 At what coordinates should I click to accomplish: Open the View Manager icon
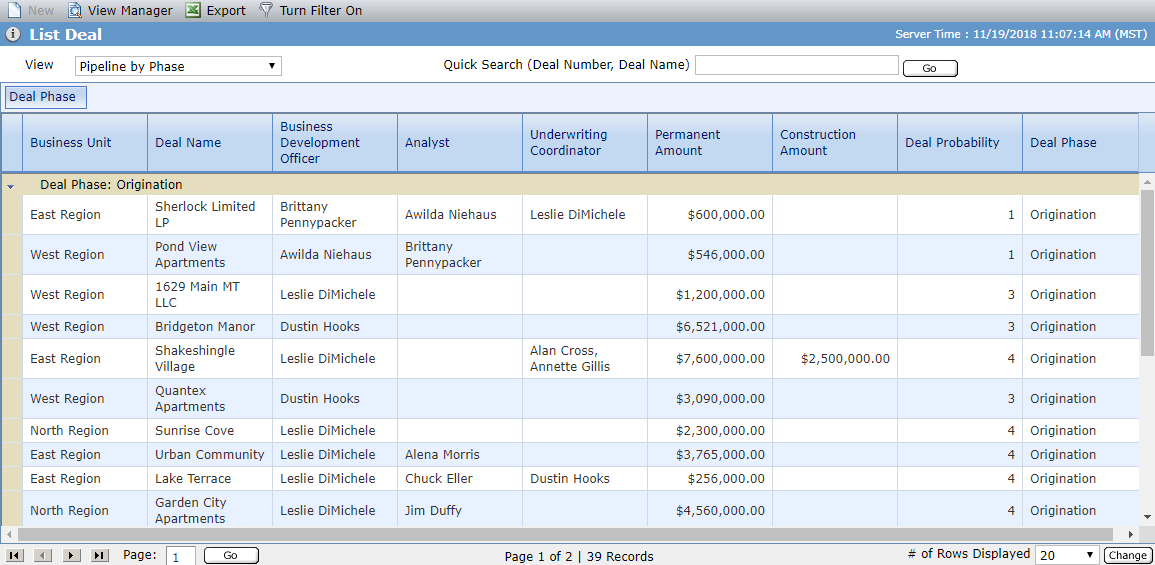click(74, 10)
